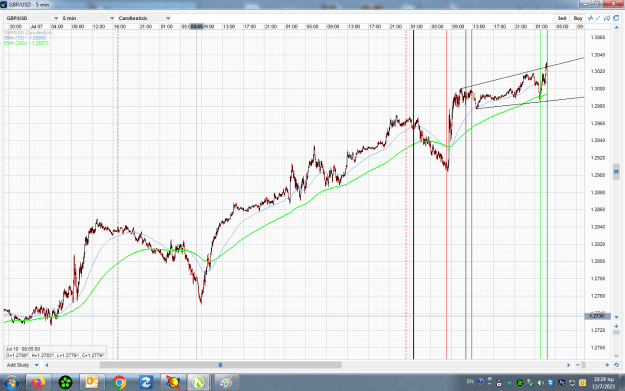Image resolution: width=625 pixels, height=391 pixels.
Task: Click price axis down arrow near 1.2736
Action: (x=616, y=317)
